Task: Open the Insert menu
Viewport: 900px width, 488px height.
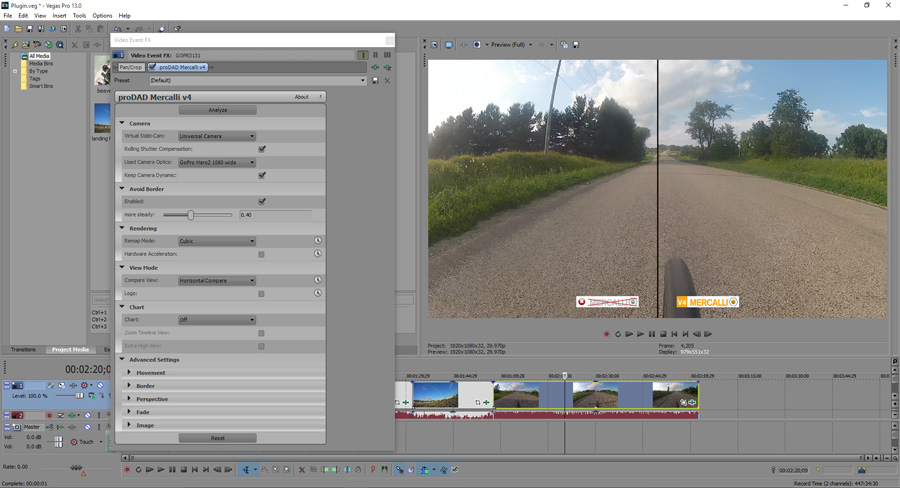Action: click(60, 16)
